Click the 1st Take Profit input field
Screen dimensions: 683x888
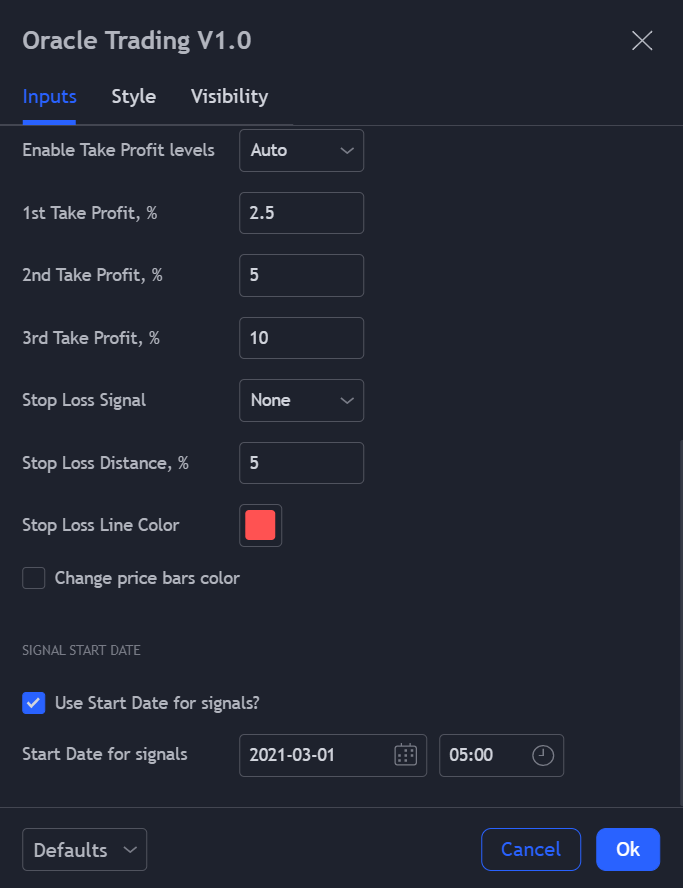301,213
